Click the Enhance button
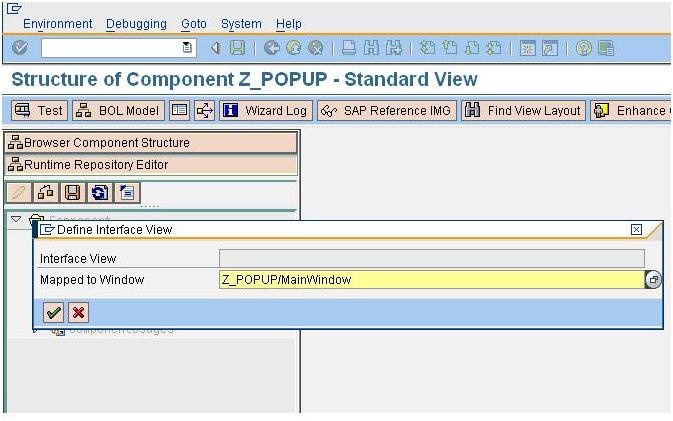This screenshot has height=421, width=673. click(630, 111)
